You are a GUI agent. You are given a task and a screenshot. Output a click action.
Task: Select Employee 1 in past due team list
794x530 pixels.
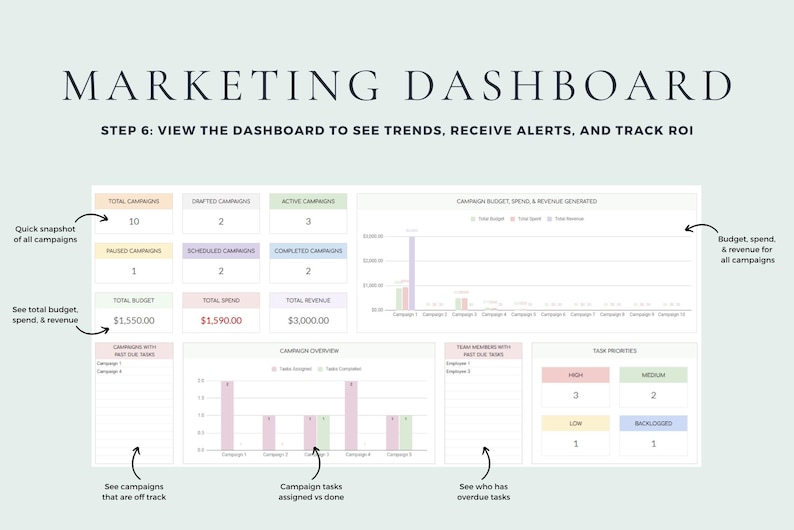458,363
